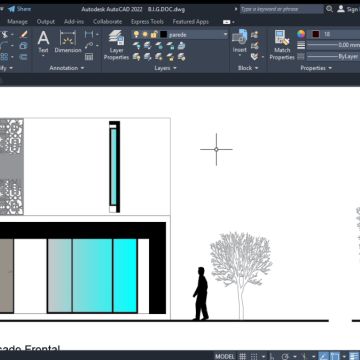Open Layer Properties manager
360x360 pixels.
click(x=116, y=45)
